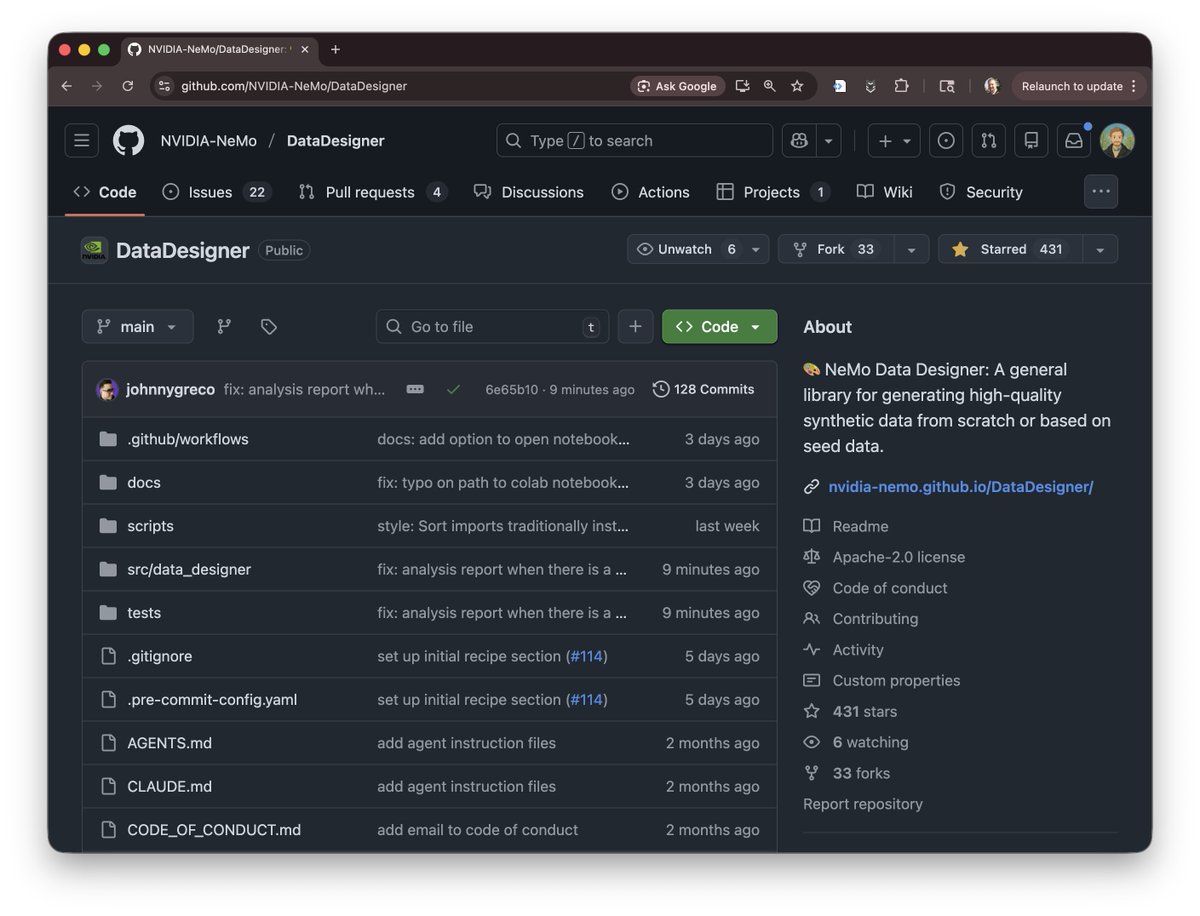The image size is (1200, 916).
Task: Open the three-dot overflow tabs menu
Action: point(1101,192)
